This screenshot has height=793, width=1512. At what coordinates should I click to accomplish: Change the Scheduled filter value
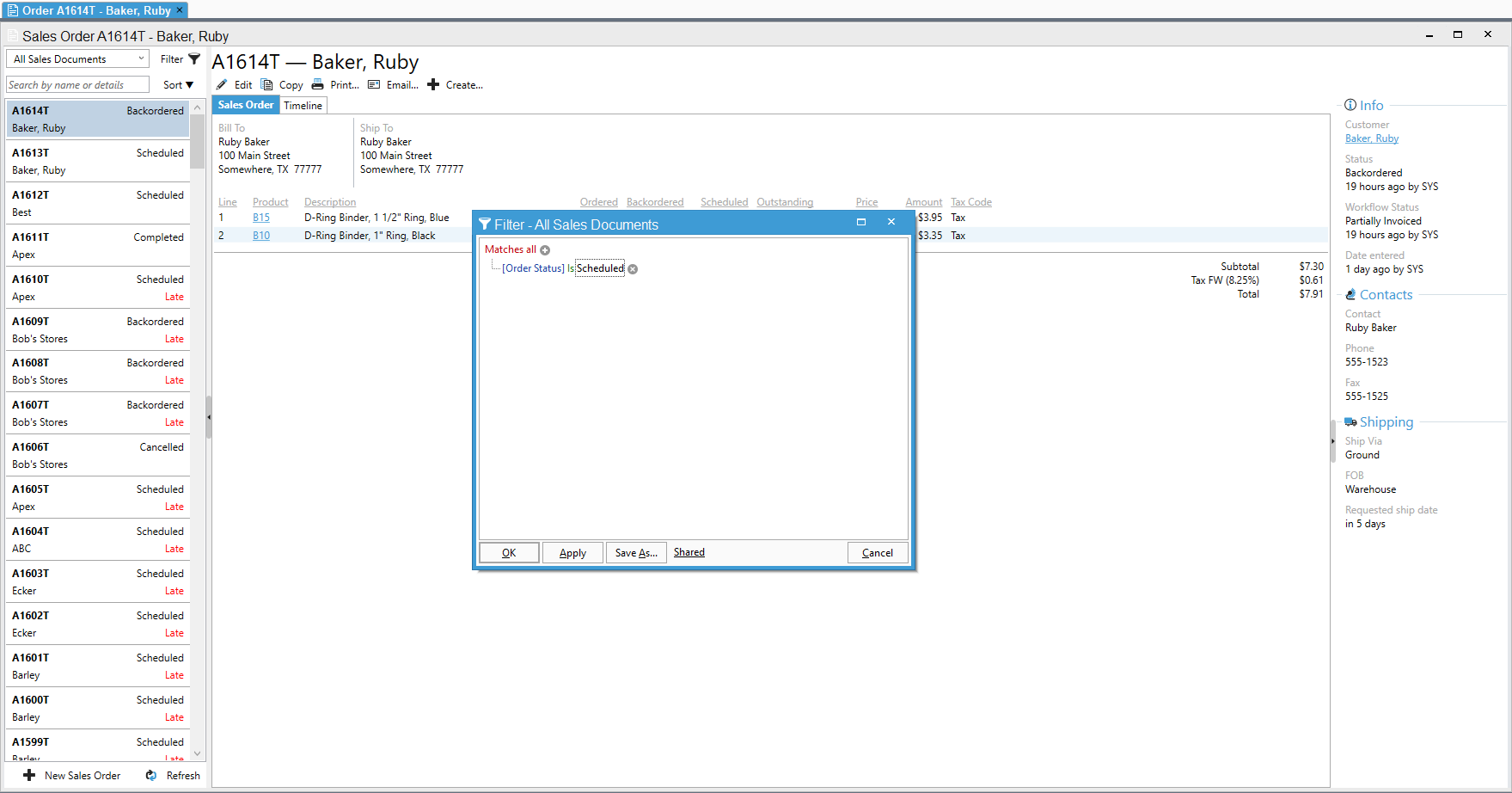click(600, 268)
